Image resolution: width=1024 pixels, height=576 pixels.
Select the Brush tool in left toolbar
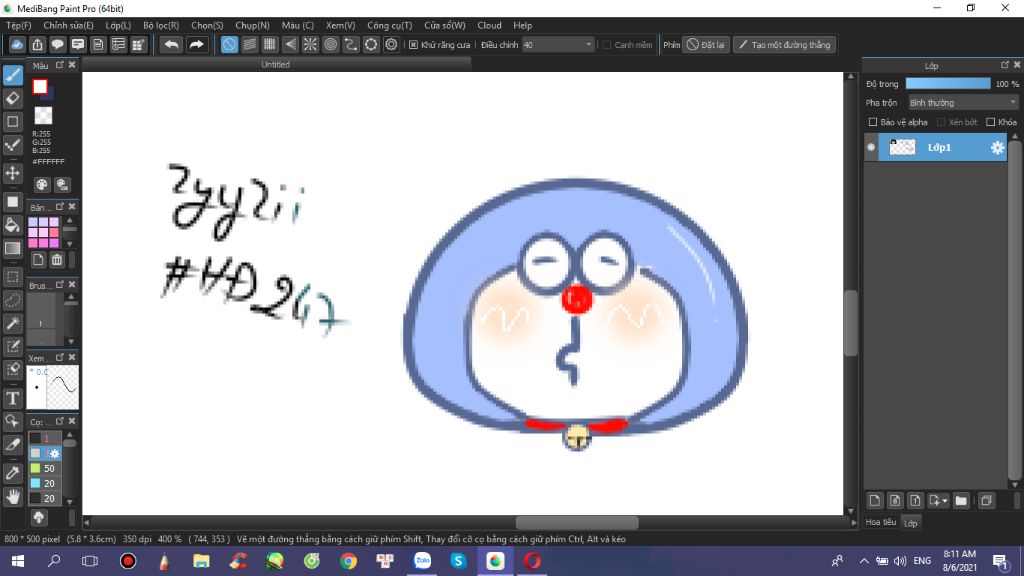click(12, 75)
